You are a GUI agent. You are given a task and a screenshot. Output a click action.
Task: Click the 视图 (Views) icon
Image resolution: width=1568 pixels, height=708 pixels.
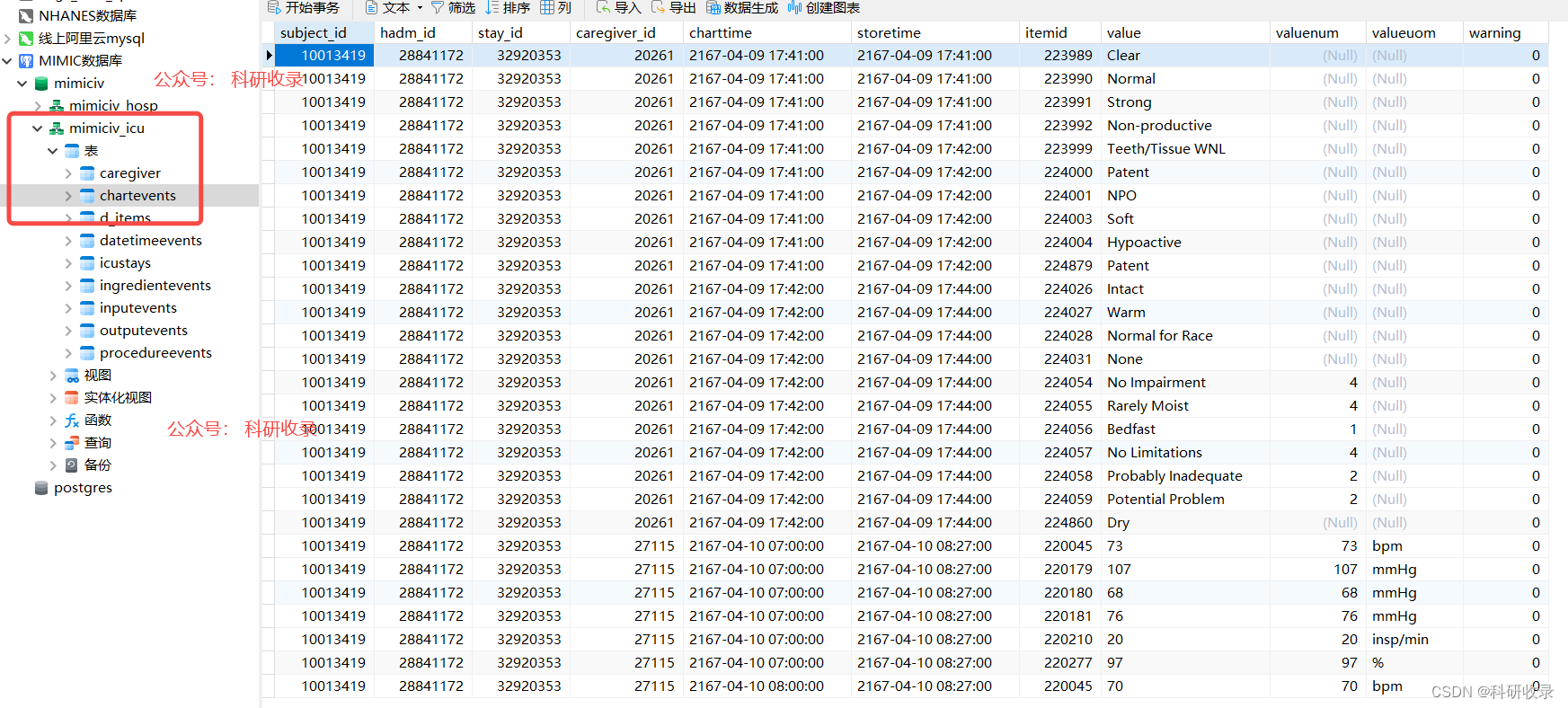coord(72,375)
